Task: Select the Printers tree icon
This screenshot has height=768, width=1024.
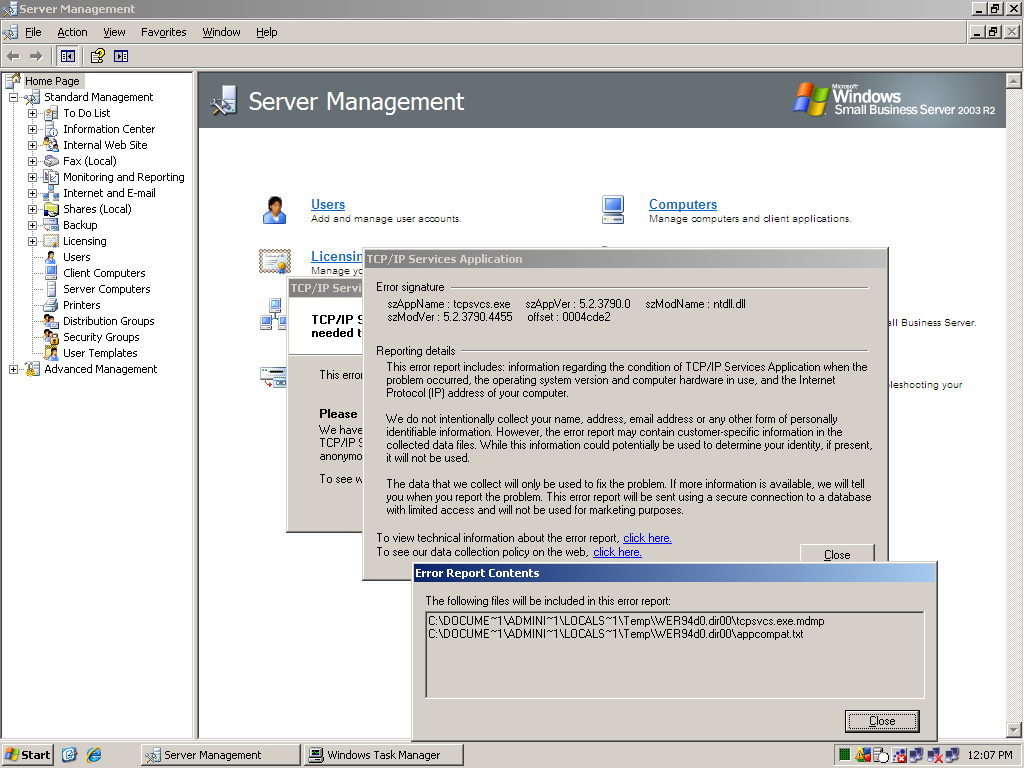Action: pos(51,305)
